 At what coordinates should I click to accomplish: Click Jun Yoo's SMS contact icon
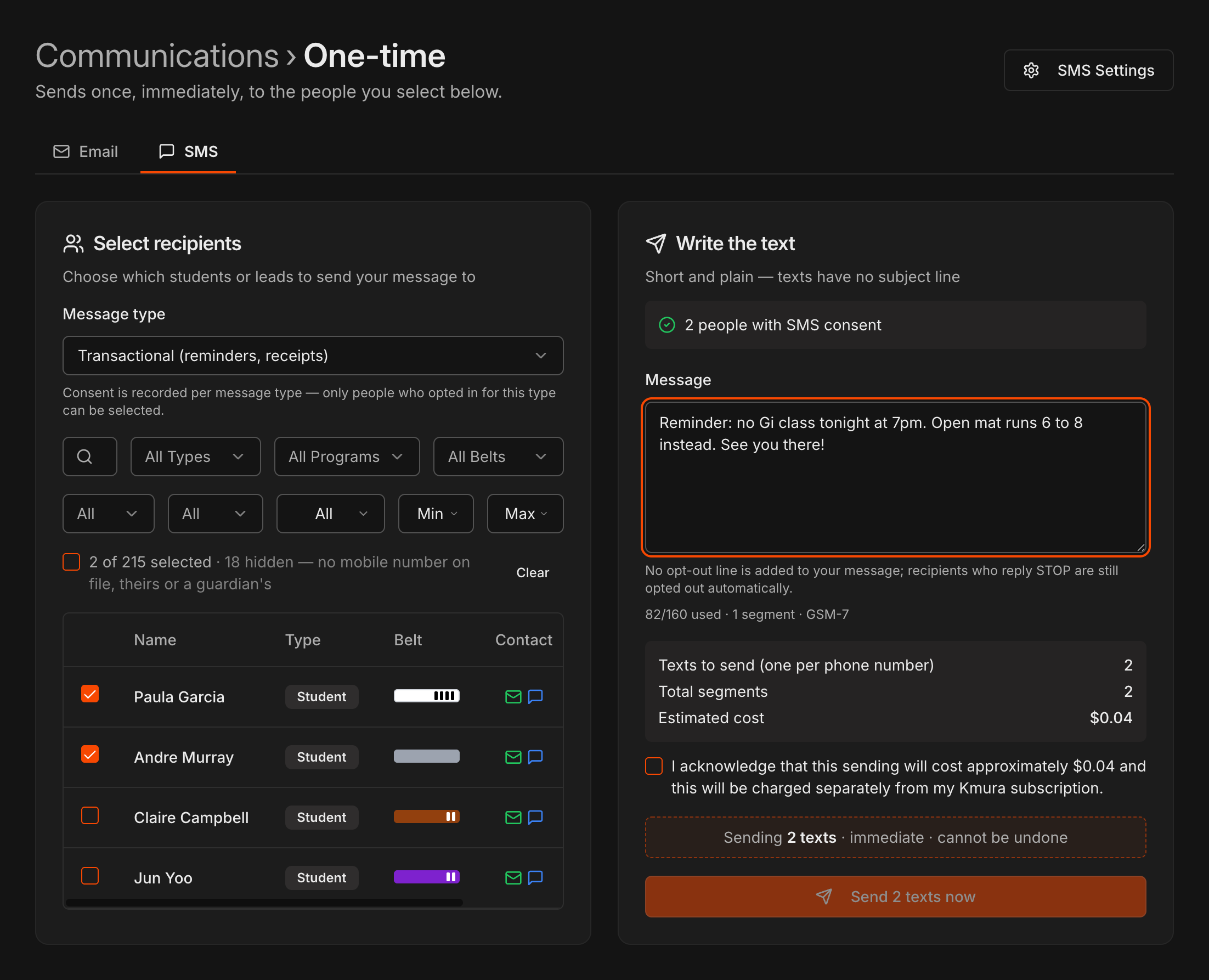[535, 878]
